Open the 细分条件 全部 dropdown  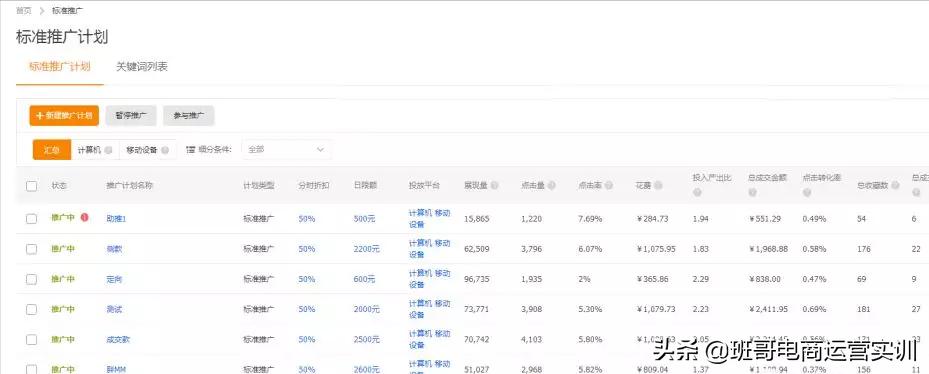click(286, 150)
